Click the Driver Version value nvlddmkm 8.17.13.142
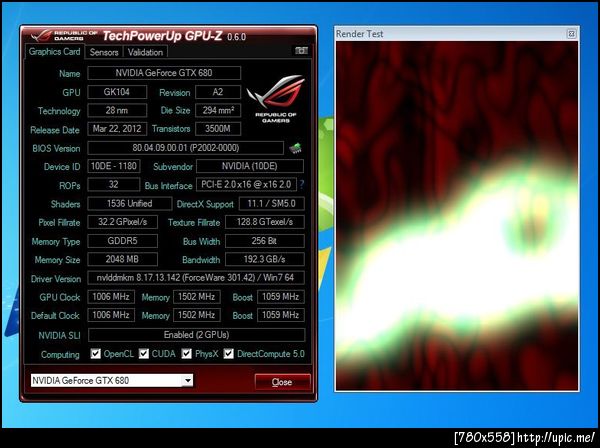The height and width of the screenshot is (448, 600). [x=196, y=278]
